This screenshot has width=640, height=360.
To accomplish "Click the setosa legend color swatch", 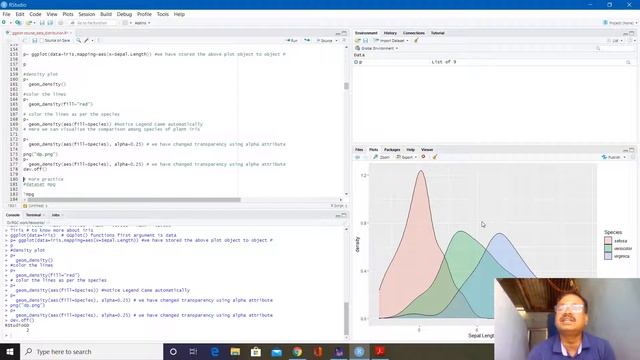I will click(x=608, y=241).
